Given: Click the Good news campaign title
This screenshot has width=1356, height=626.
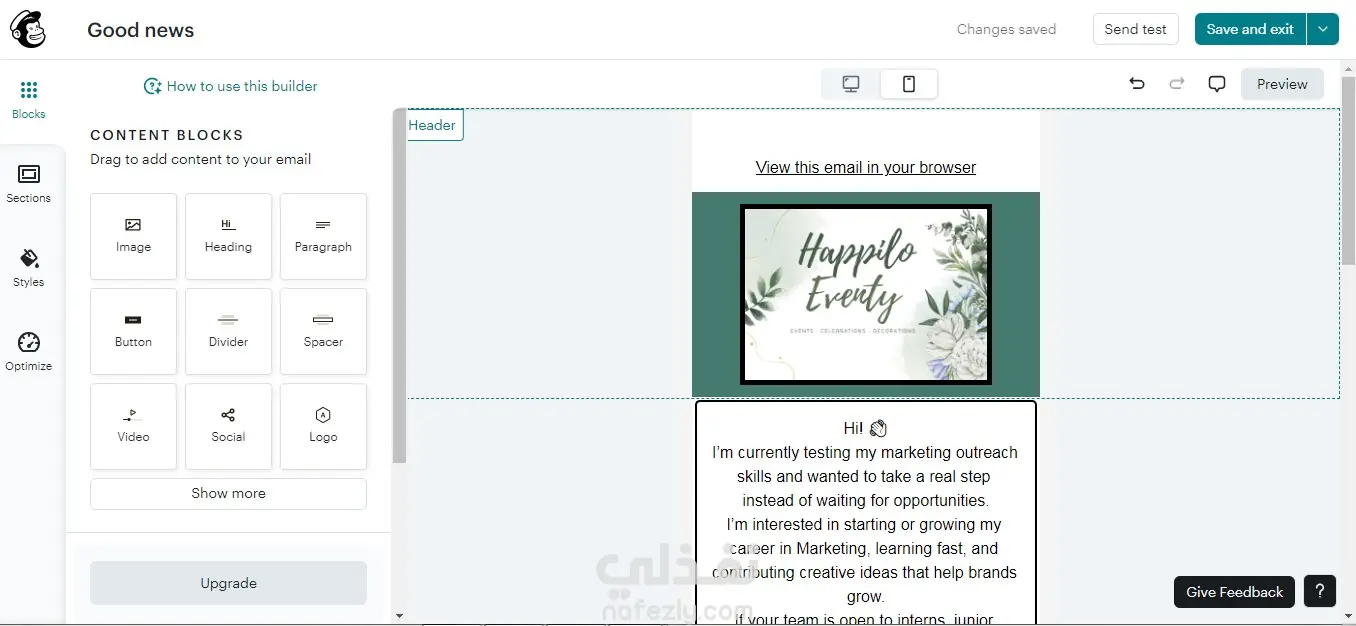Looking at the screenshot, I should click(141, 30).
